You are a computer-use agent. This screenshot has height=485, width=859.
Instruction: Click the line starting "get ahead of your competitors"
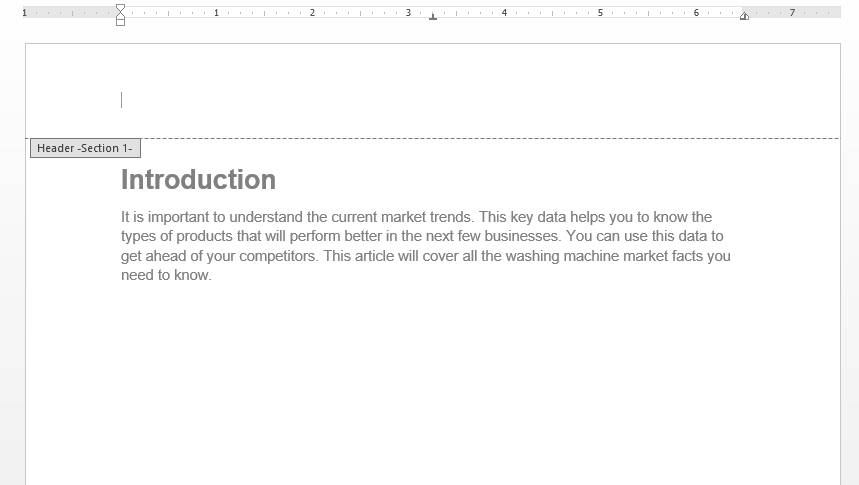(x=426, y=256)
